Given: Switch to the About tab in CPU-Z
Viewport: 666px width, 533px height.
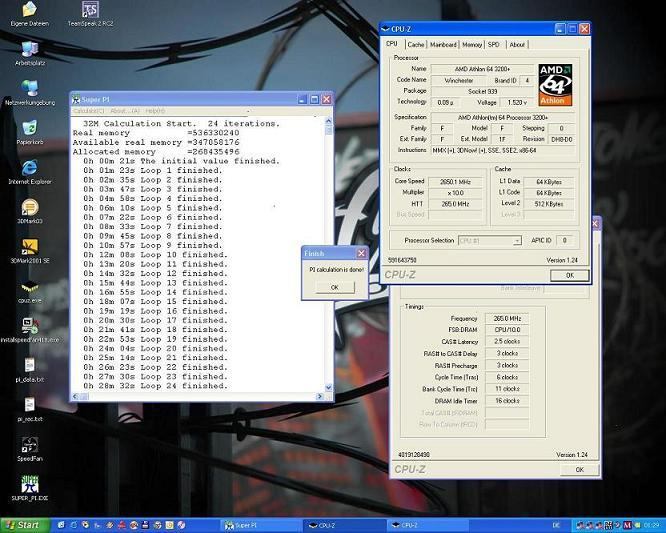Looking at the screenshot, I should [517, 45].
